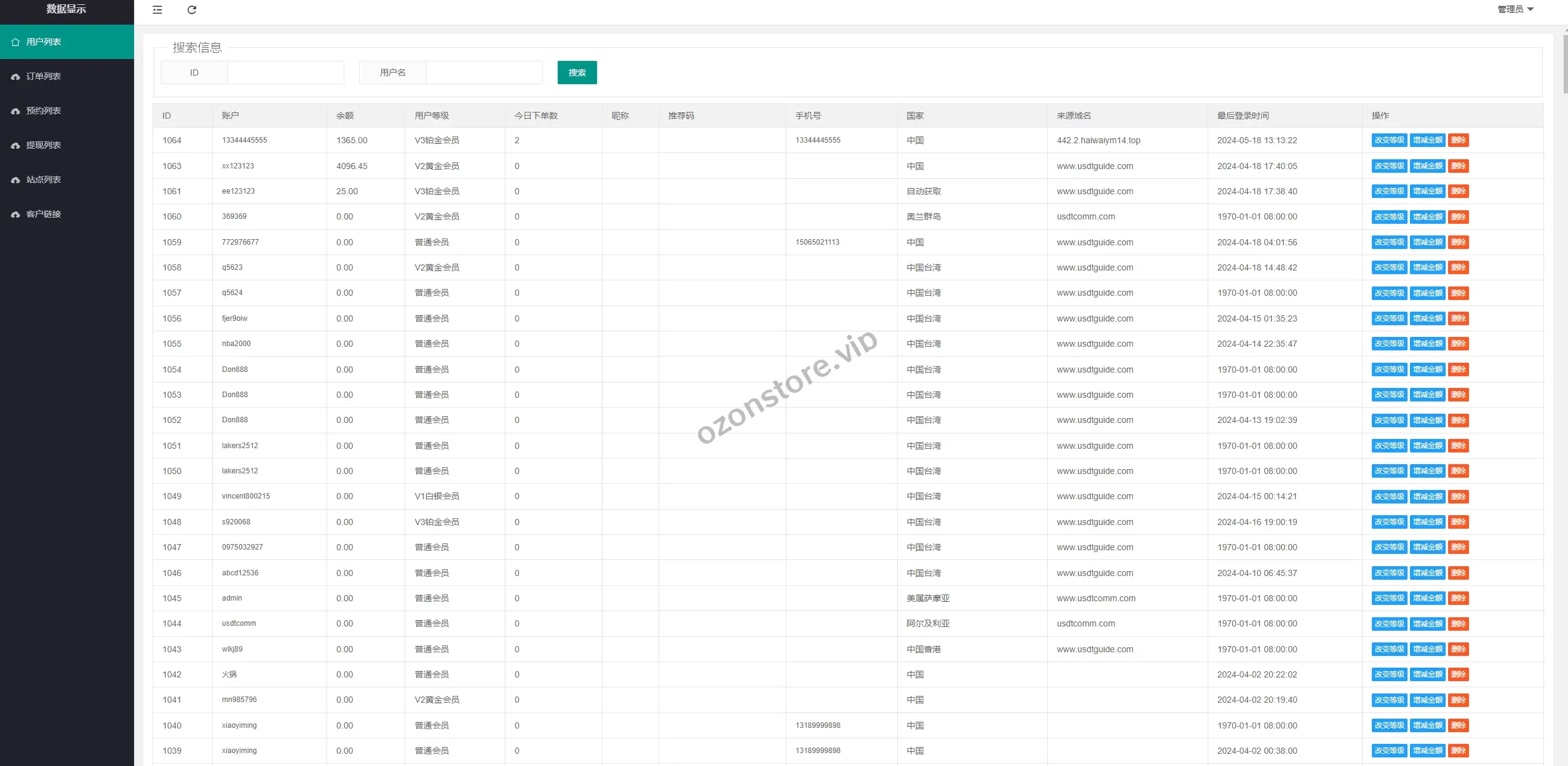Click the refresh icon in top bar
This screenshot has width=1568, height=766.
(x=192, y=10)
